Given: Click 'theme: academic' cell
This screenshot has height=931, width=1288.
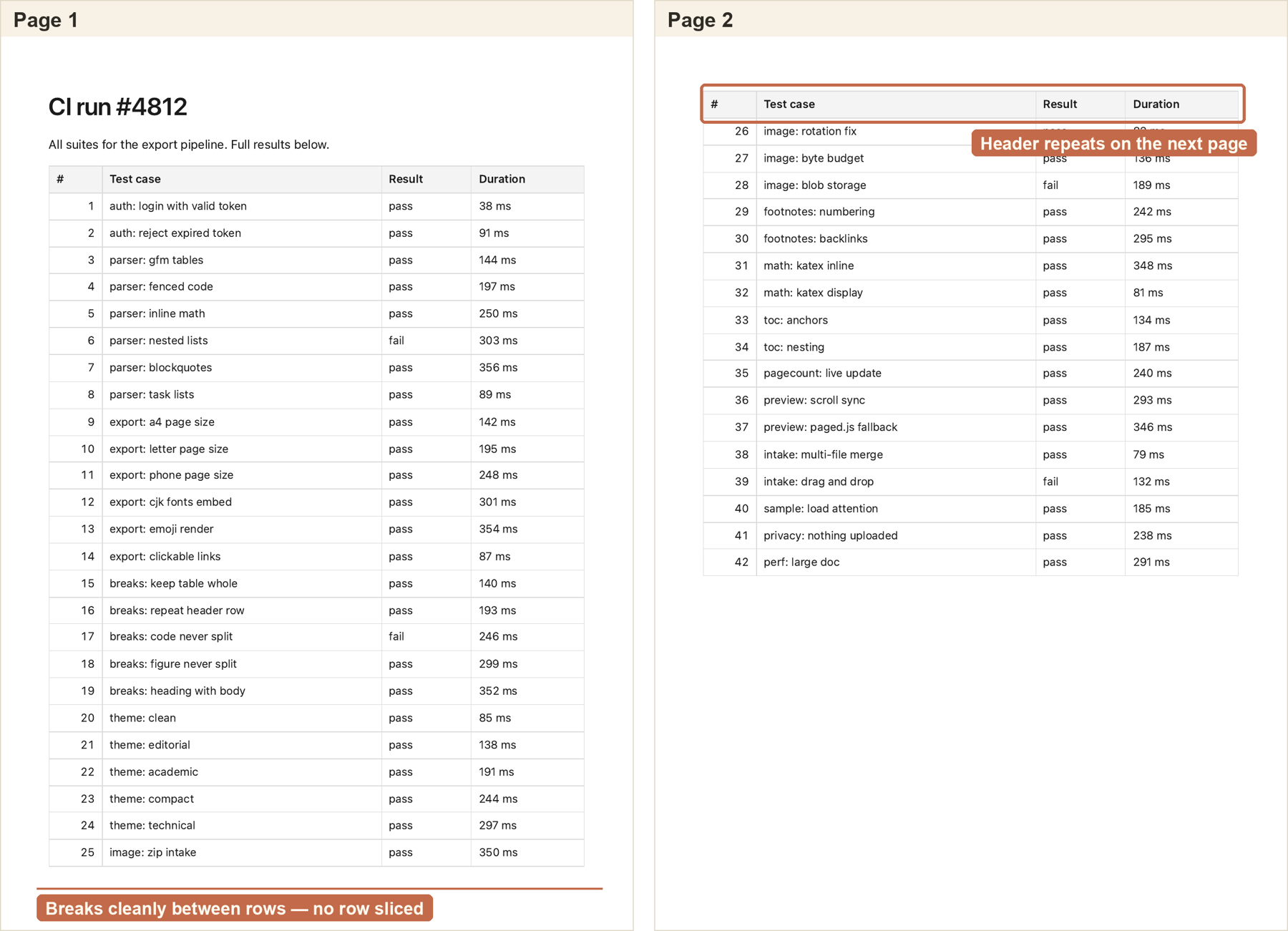Looking at the screenshot, I should tap(242, 772).
